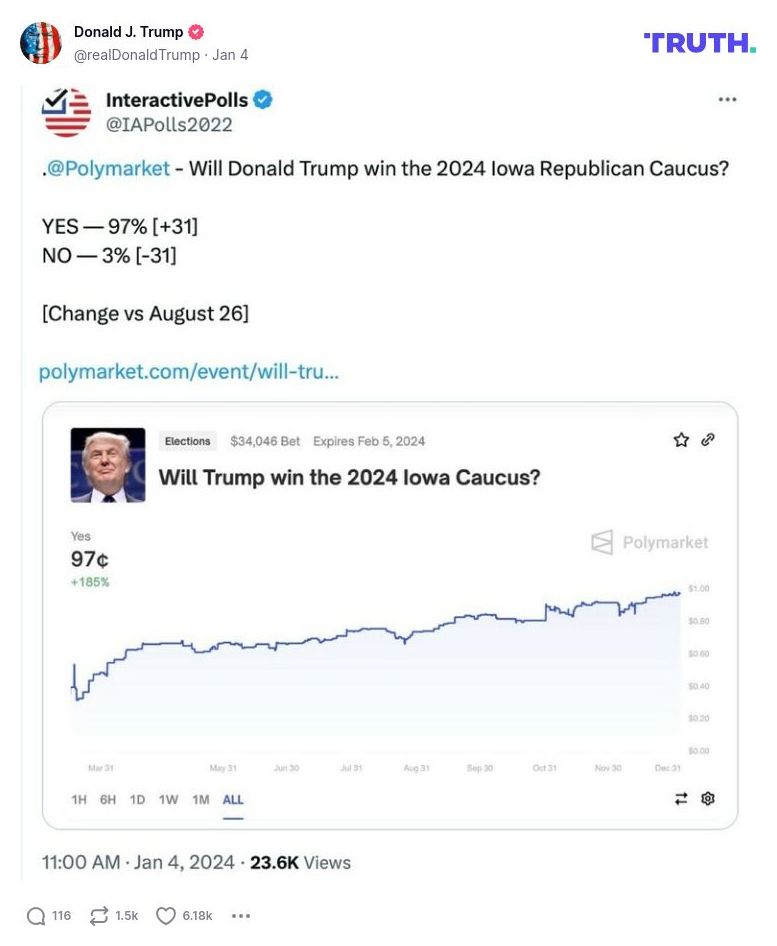Image resolution: width=777 pixels, height=946 pixels.
Task: Click the Polymarket logo on the chart
Action: pos(648,543)
